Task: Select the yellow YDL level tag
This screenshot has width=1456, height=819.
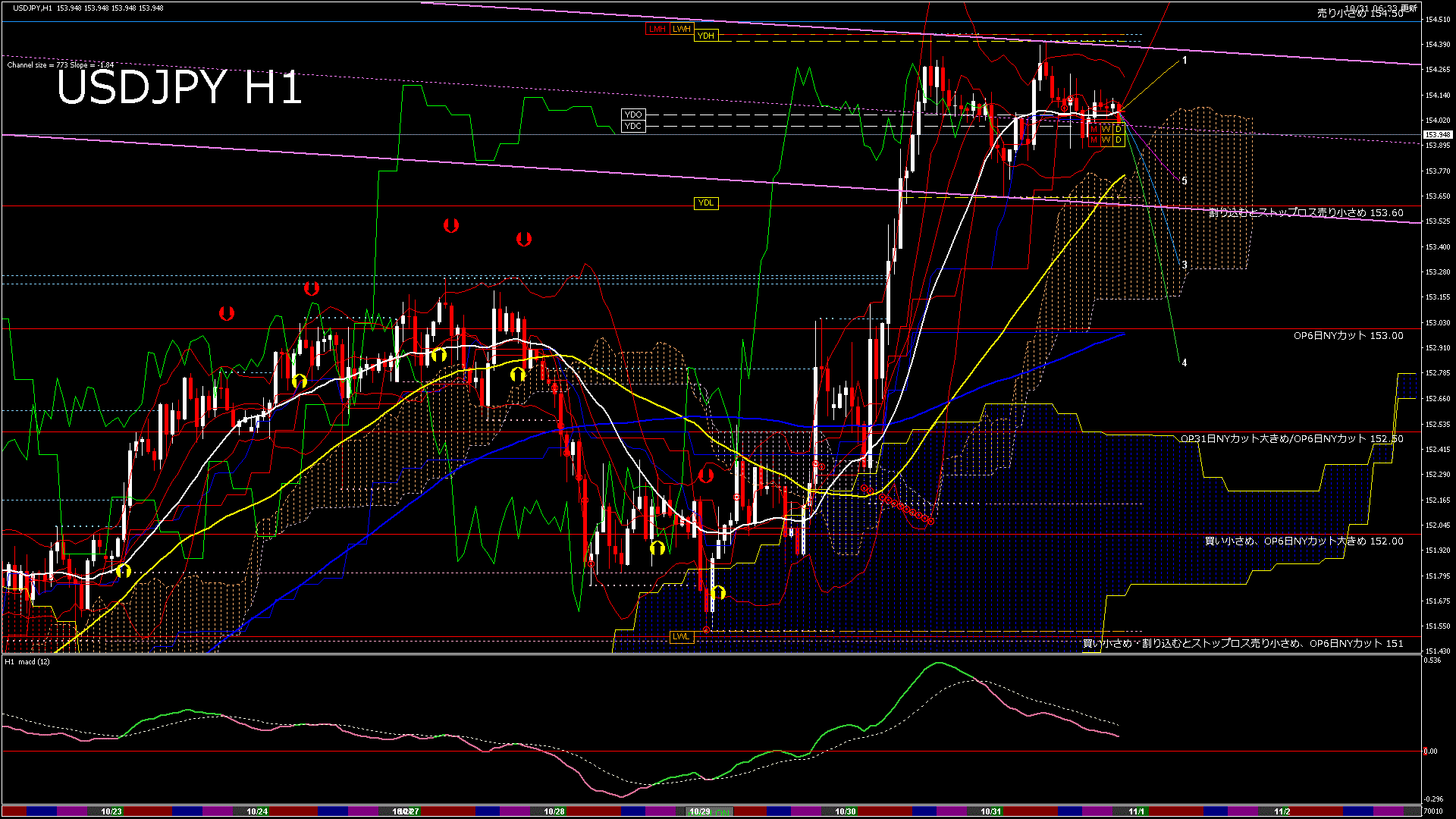Action: click(705, 202)
